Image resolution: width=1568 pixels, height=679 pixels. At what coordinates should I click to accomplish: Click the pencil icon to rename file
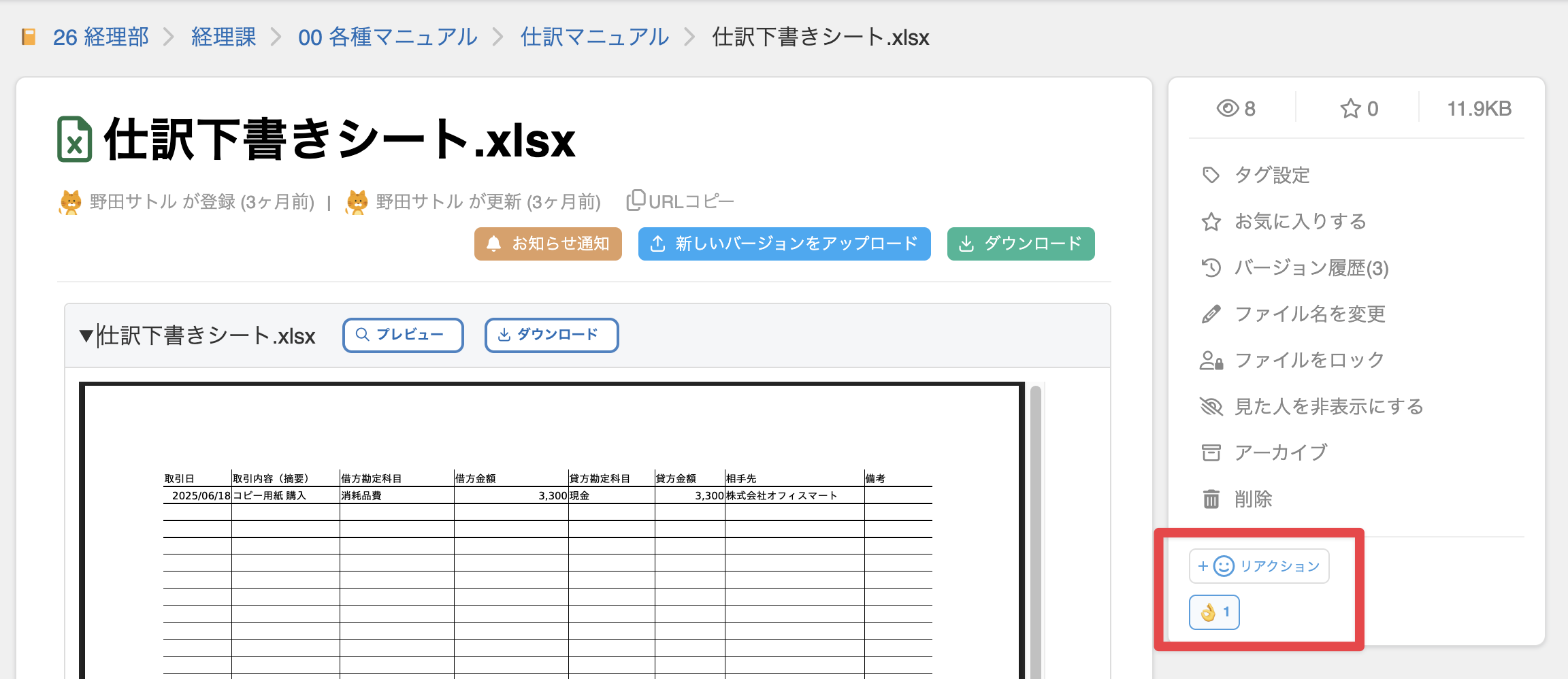1211,314
